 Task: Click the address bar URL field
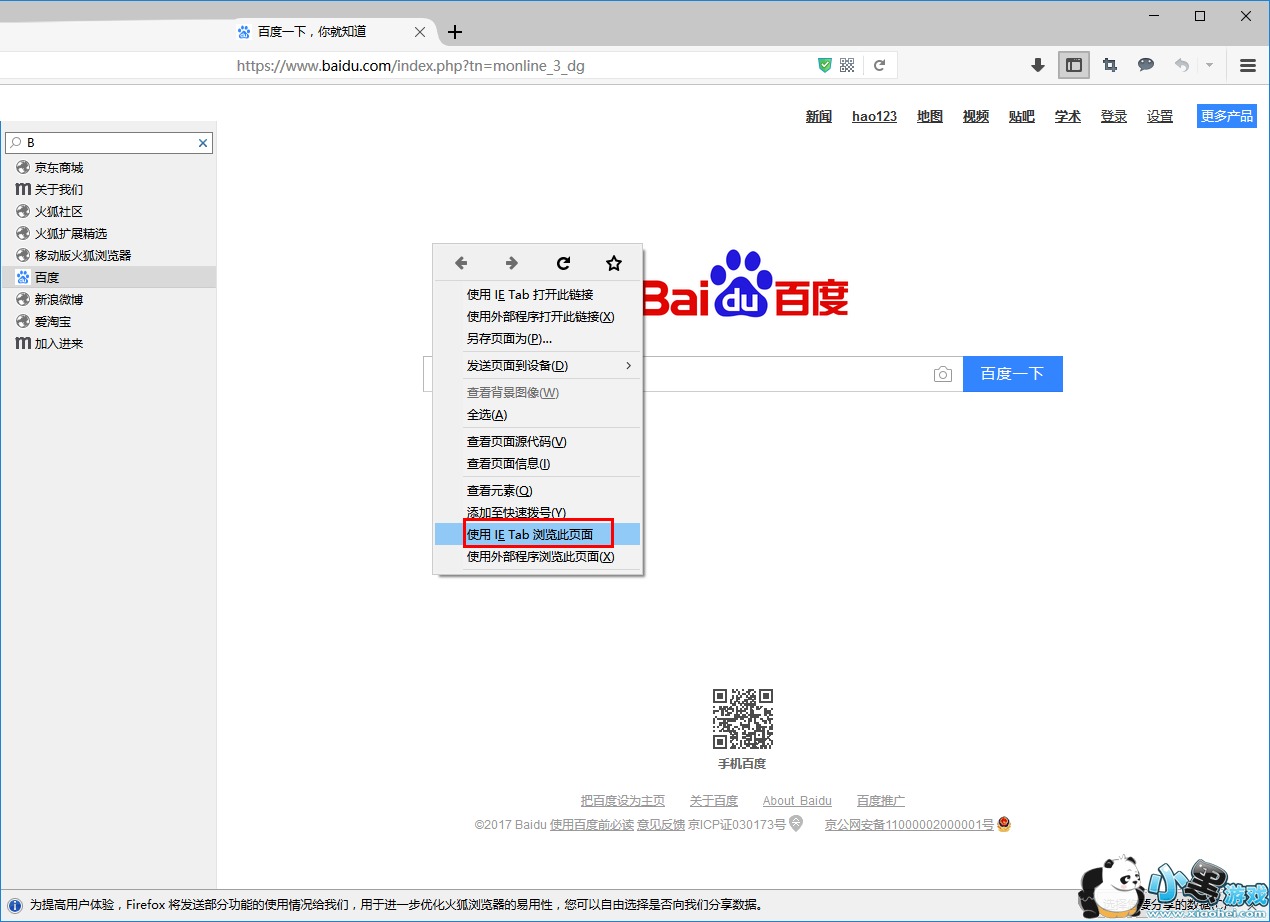click(x=520, y=66)
